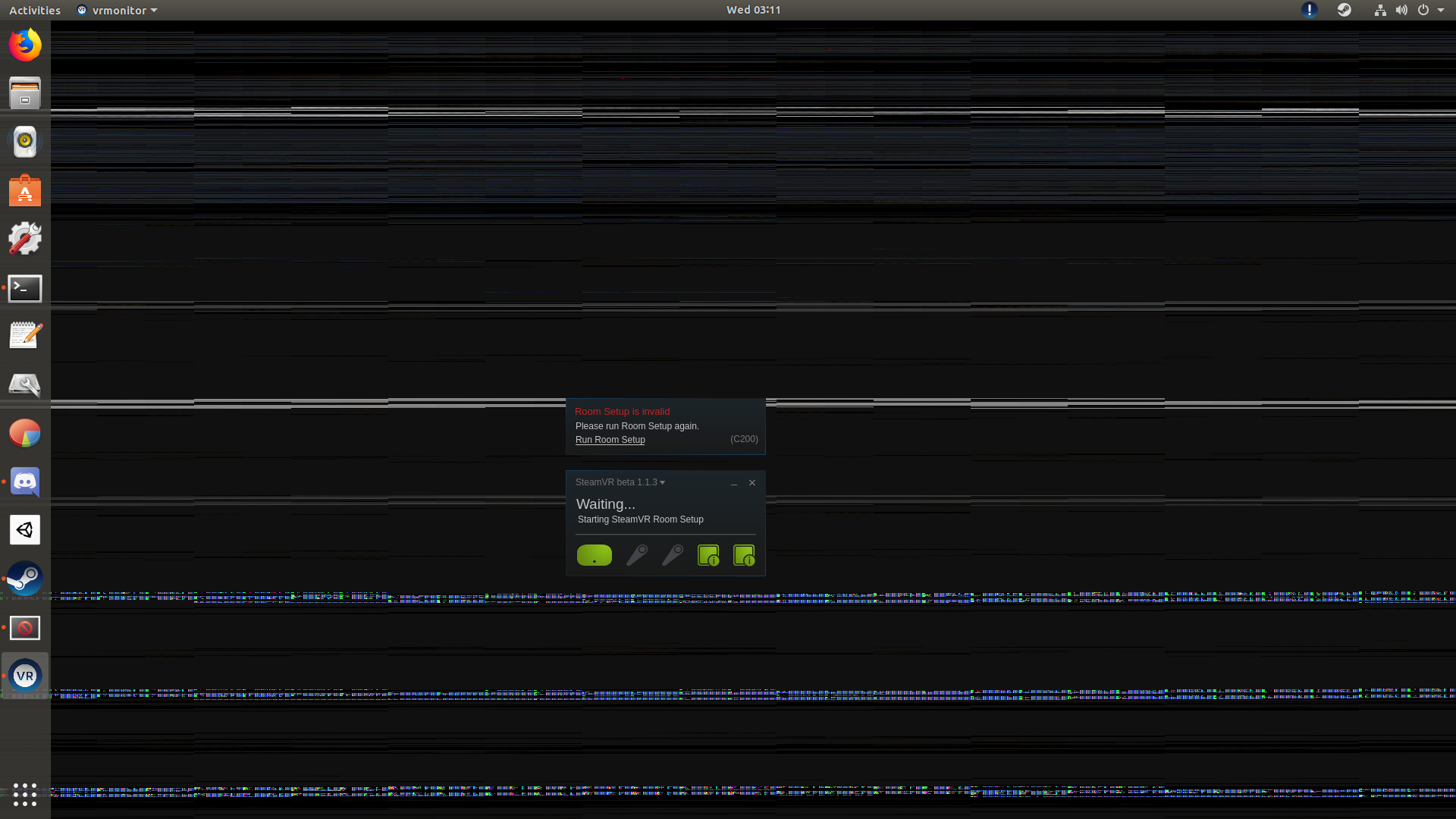Click Starting SteamVR Room Setup status text

click(x=641, y=519)
